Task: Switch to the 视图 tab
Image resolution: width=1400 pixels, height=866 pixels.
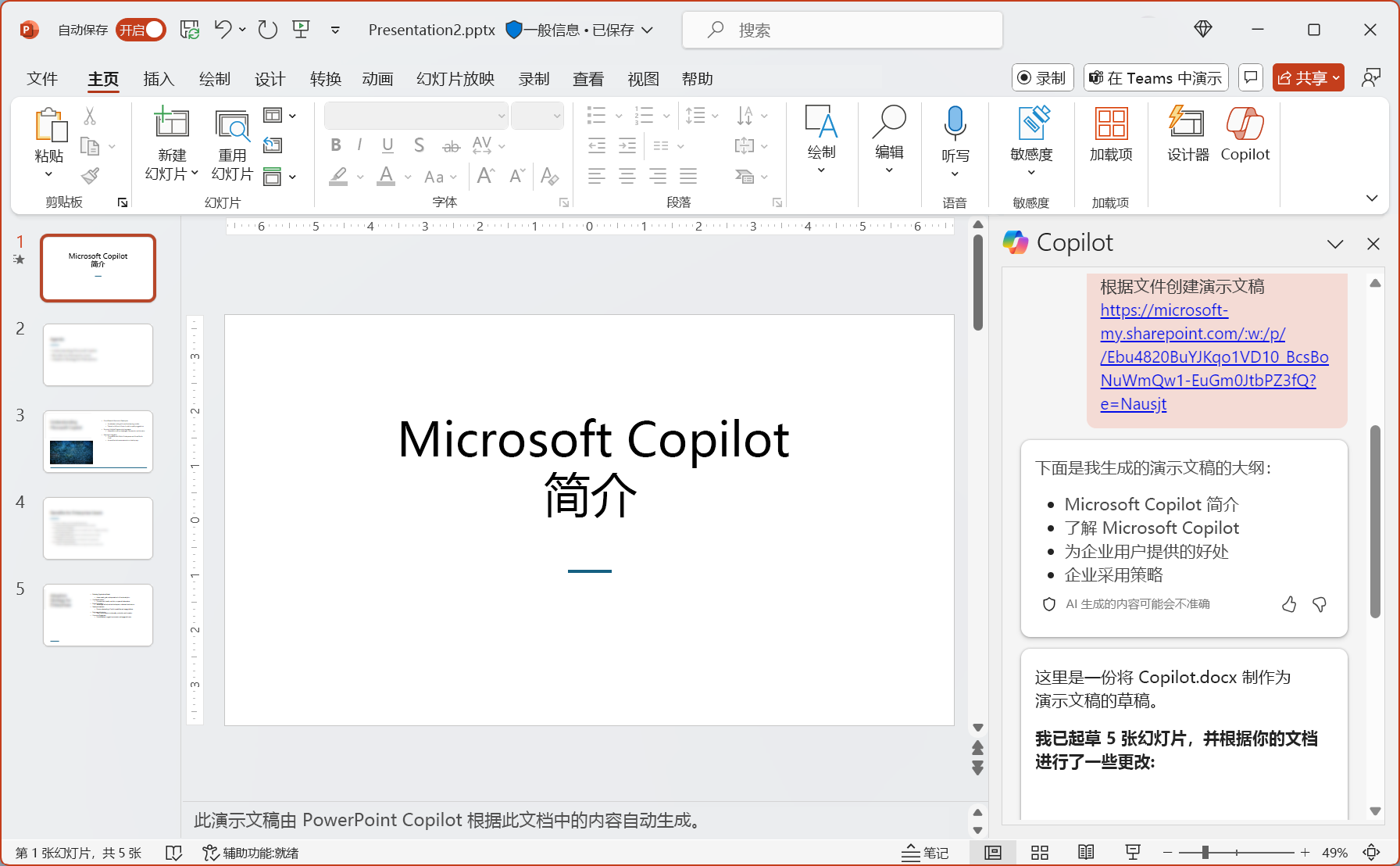Action: pyautogui.click(x=643, y=79)
